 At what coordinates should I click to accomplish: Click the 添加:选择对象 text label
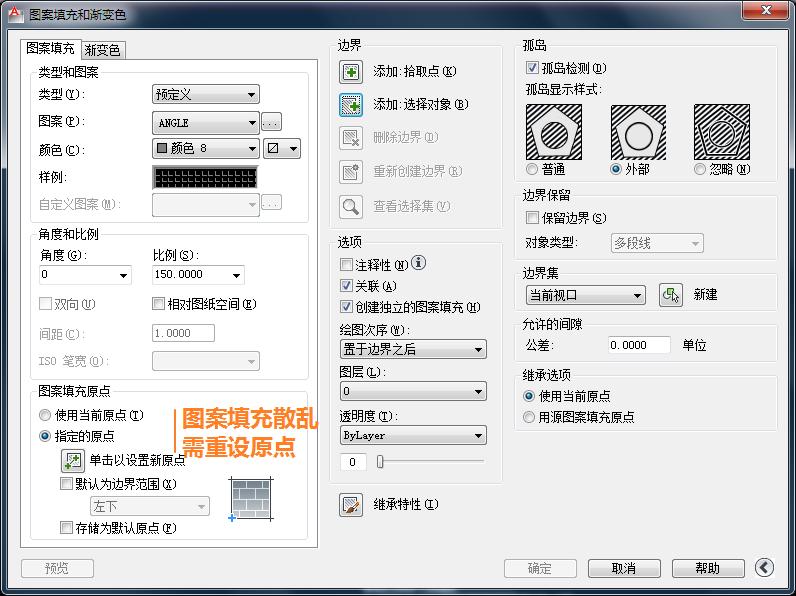click(x=421, y=105)
